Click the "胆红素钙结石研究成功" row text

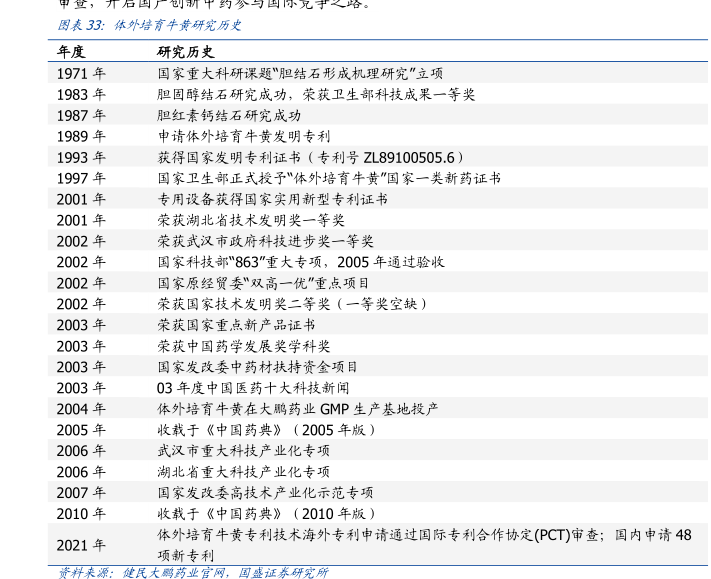(x=229, y=115)
